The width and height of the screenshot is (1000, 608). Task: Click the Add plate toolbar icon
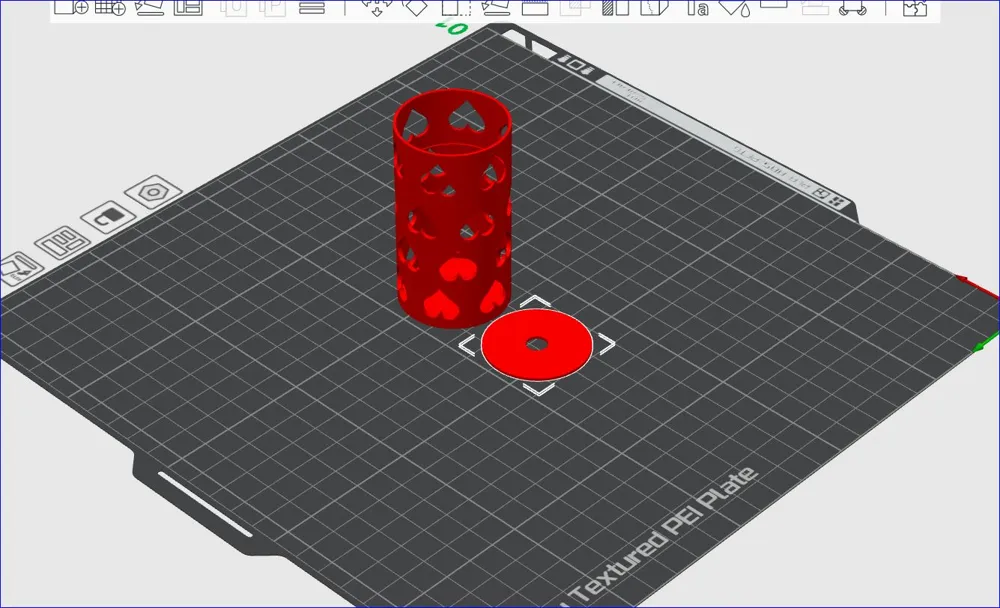pyautogui.click(x=110, y=8)
